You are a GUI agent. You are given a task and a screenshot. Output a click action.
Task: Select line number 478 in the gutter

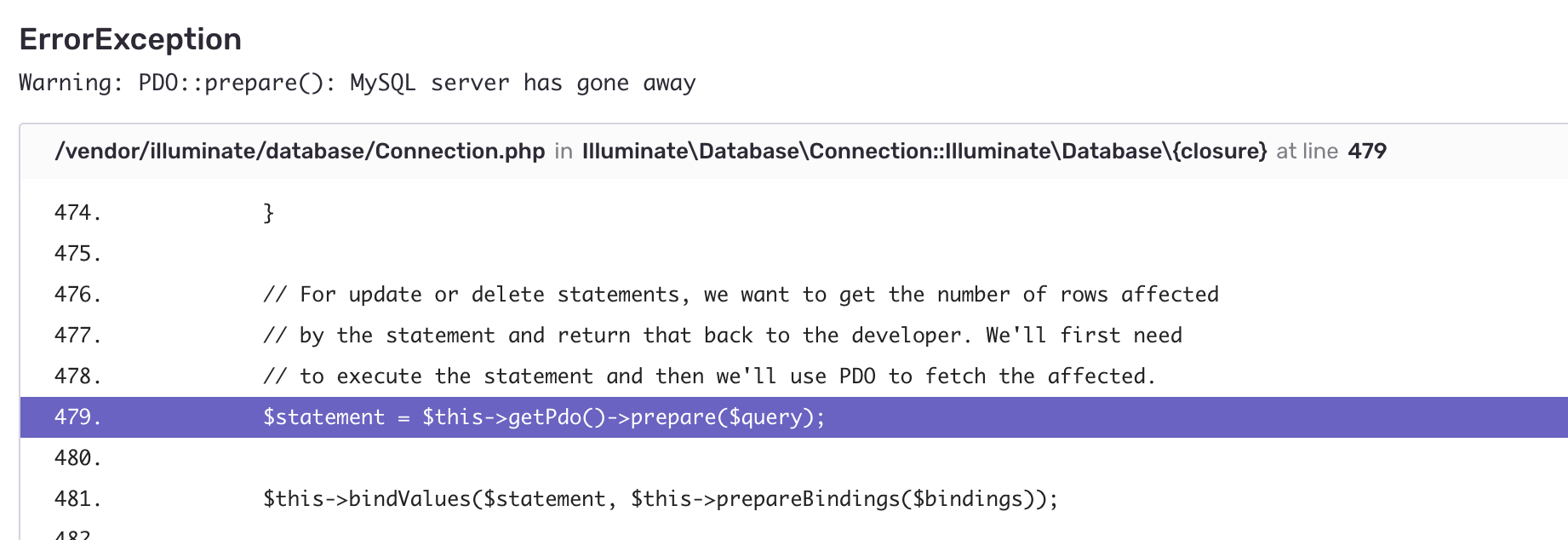click(x=77, y=376)
